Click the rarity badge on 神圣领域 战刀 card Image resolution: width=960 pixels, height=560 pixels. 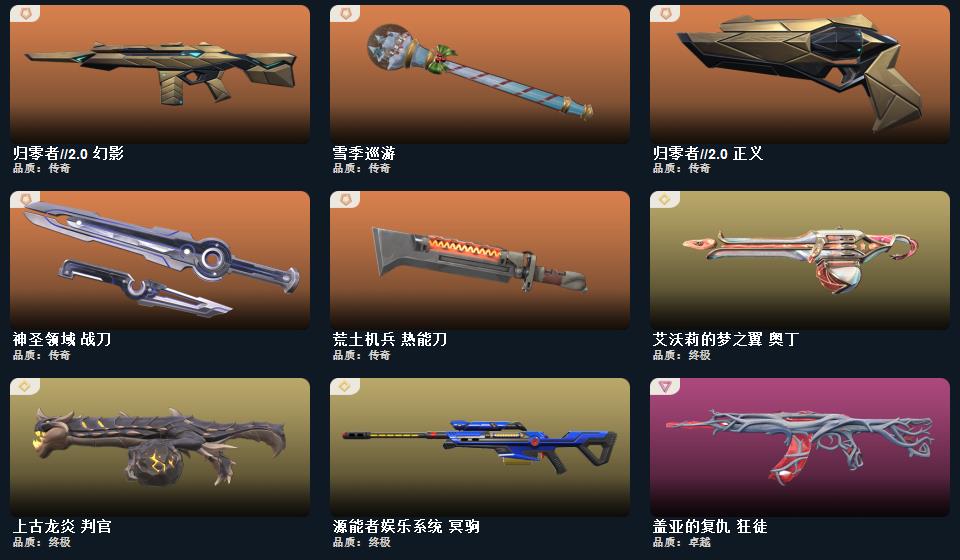pos(25,200)
